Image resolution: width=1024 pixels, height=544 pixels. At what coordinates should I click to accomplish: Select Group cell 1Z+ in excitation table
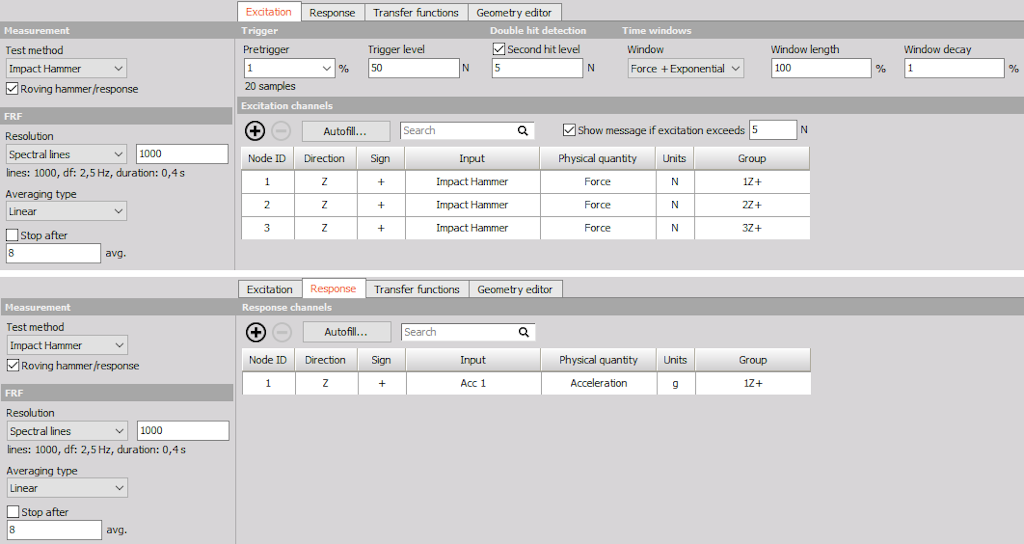pyautogui.click(x=752, y=182)
